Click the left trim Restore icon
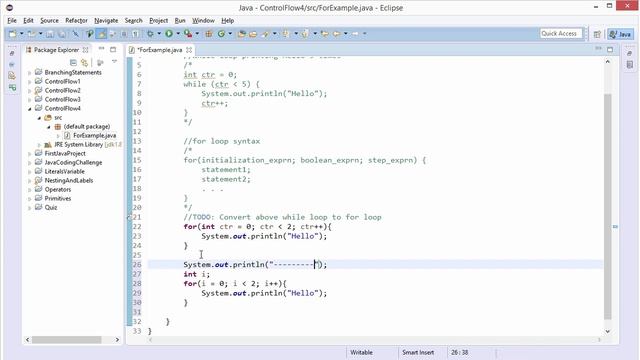This screenshot has width=640, height=360. point(12,53)
